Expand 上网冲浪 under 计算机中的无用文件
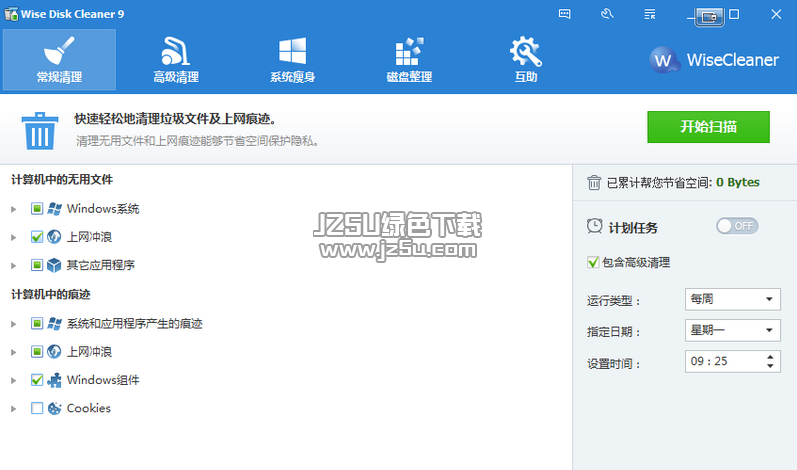Screen dimensions: 797x470 tap(14, 237)
